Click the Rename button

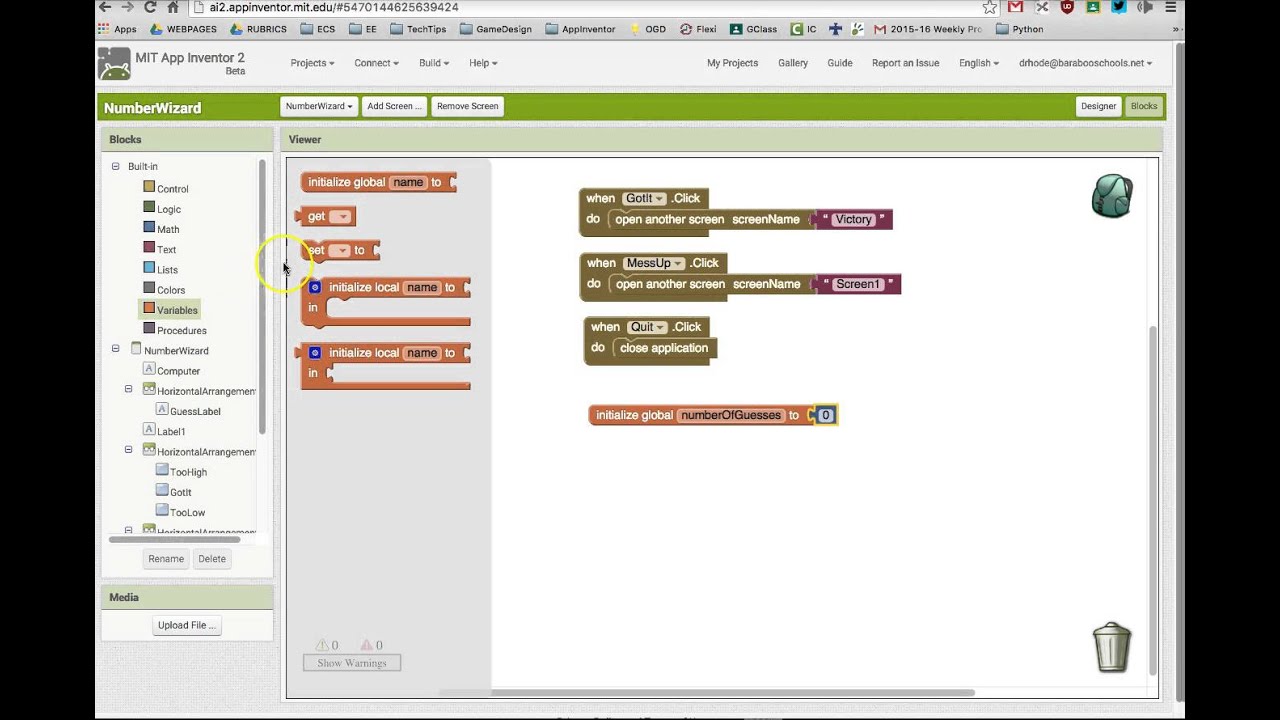(x=166, y=559)
